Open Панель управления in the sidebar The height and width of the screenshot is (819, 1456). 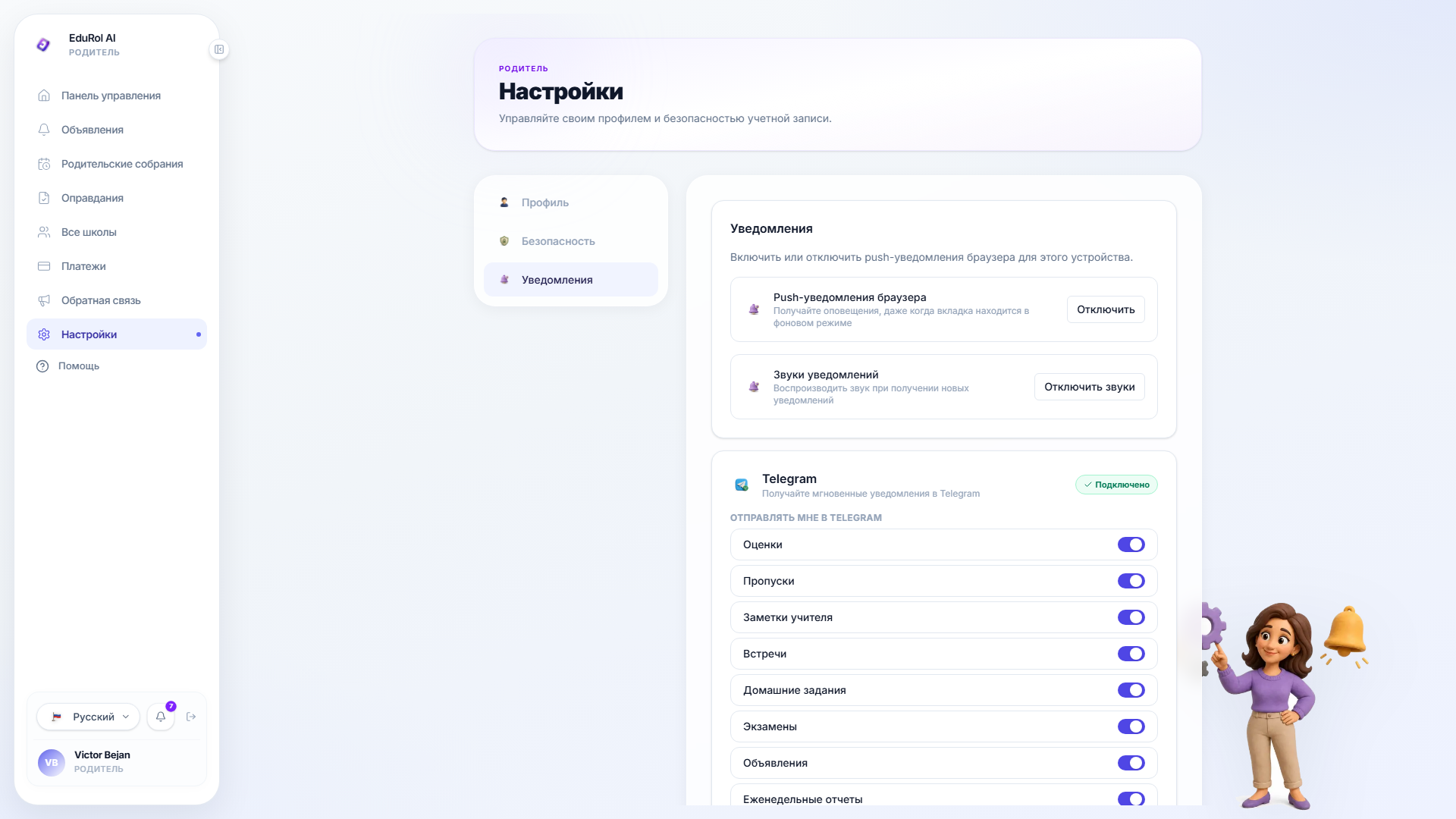(117, 96)
